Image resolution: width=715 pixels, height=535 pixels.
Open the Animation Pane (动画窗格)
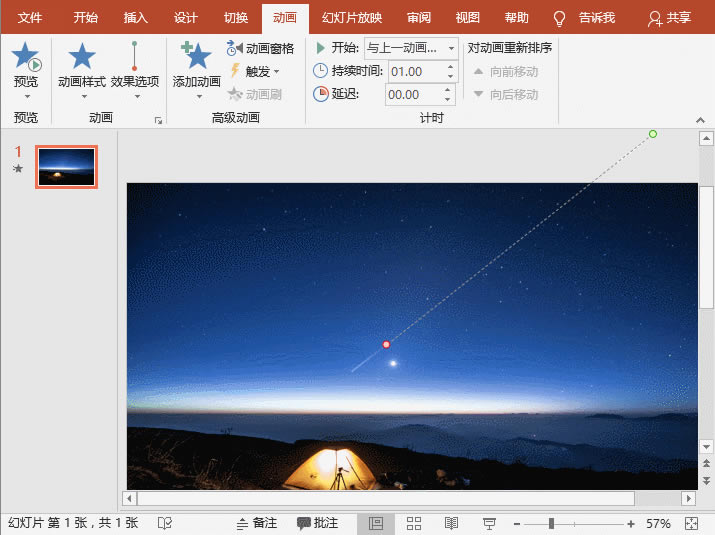pyautogui.click(x=261, y=48)
